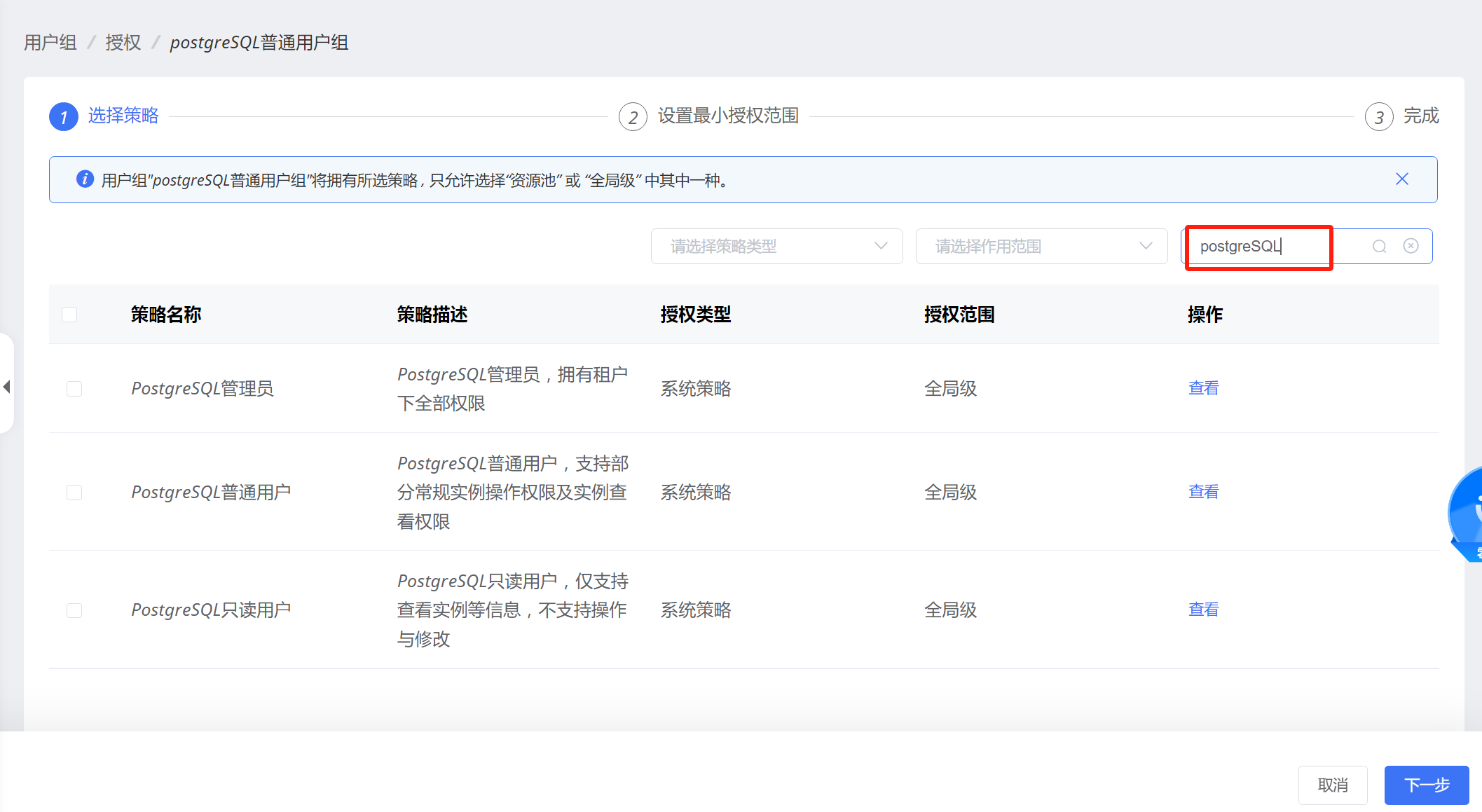Click 全局级 in the PostgreSQL普通用户 row
This screenshot has height=812, width=1482.
tap(950, 493)
